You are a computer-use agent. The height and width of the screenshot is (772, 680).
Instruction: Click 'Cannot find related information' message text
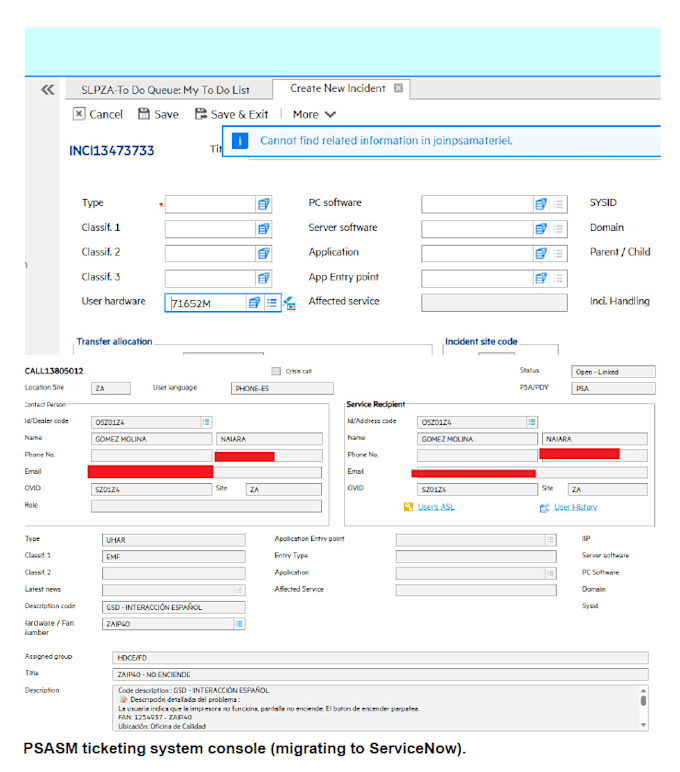[387, 141]
